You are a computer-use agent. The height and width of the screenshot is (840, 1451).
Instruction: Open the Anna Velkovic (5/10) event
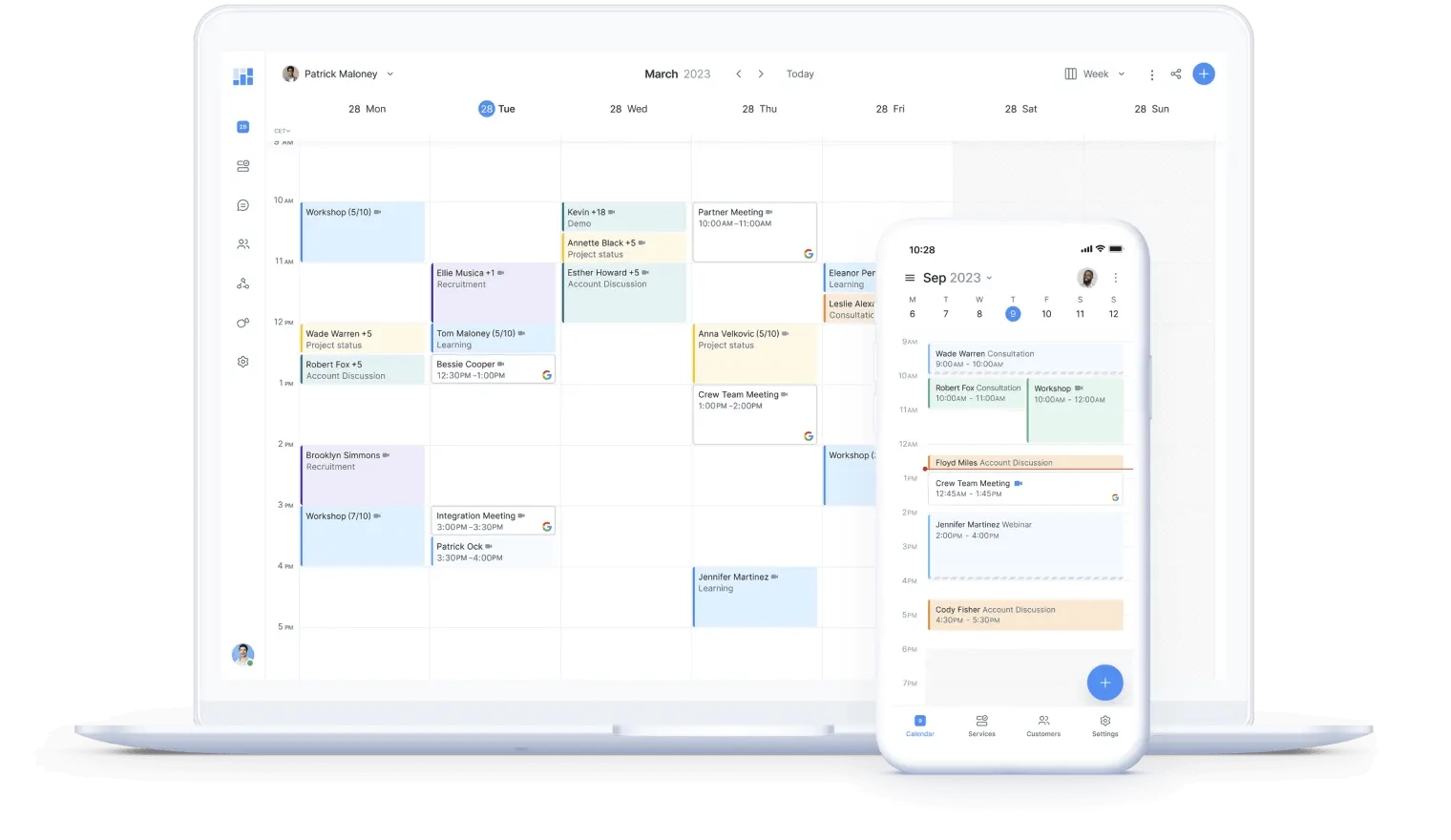click(755, 353)
